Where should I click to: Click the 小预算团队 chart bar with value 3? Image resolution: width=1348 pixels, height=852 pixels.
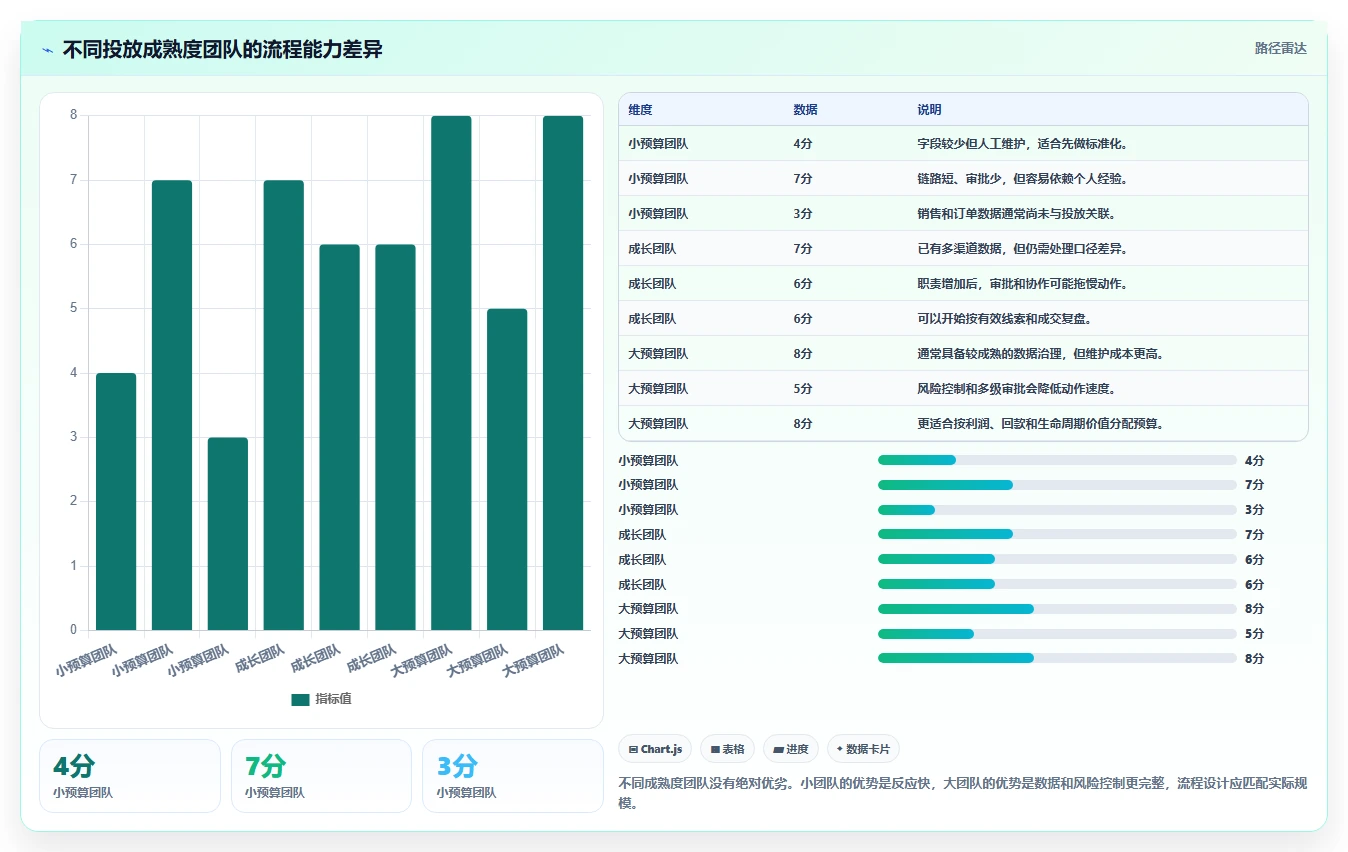pyautogui.click(x=228, y=534)
